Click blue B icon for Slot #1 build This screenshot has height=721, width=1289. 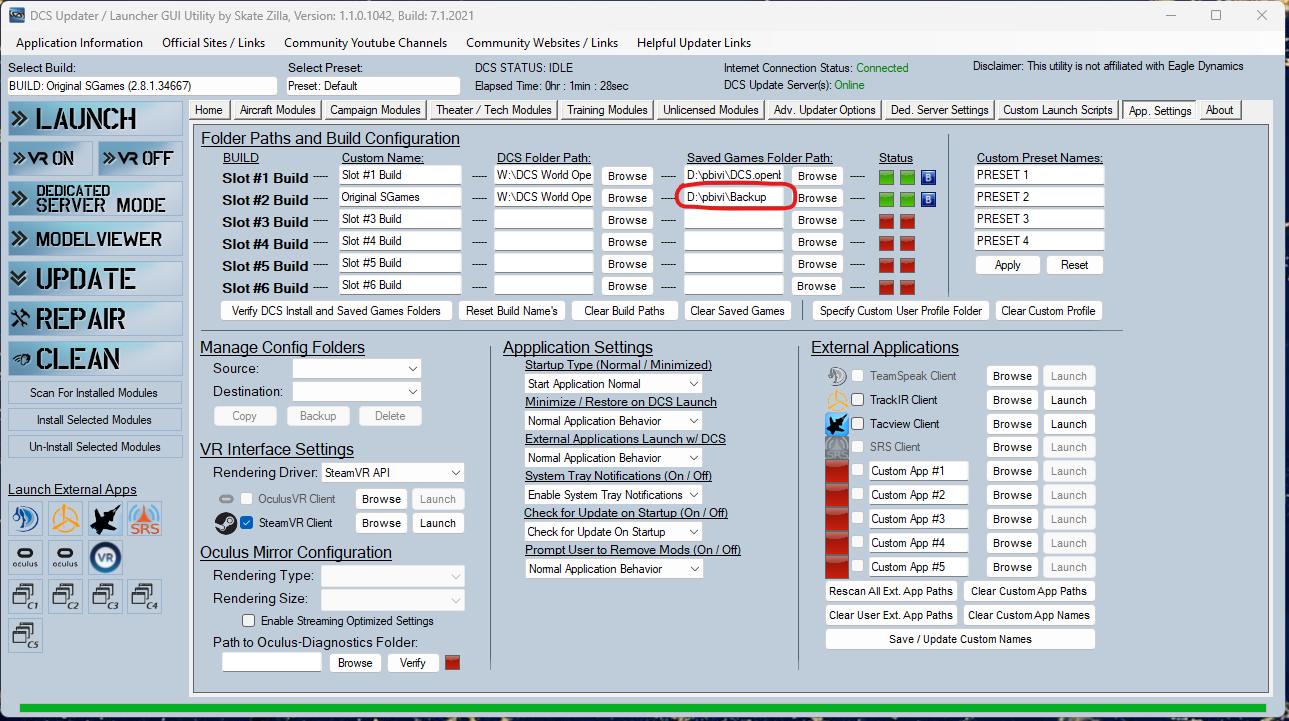[928, 177]
